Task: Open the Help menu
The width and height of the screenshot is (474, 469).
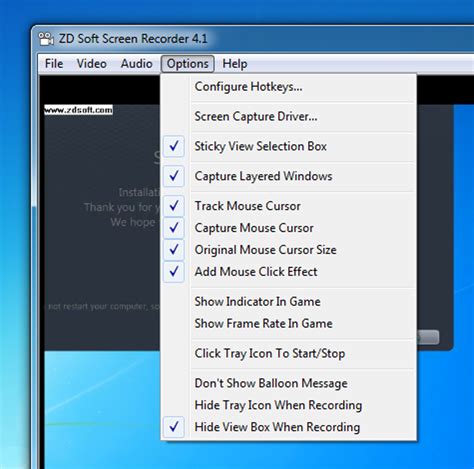Action: [235, 64]
